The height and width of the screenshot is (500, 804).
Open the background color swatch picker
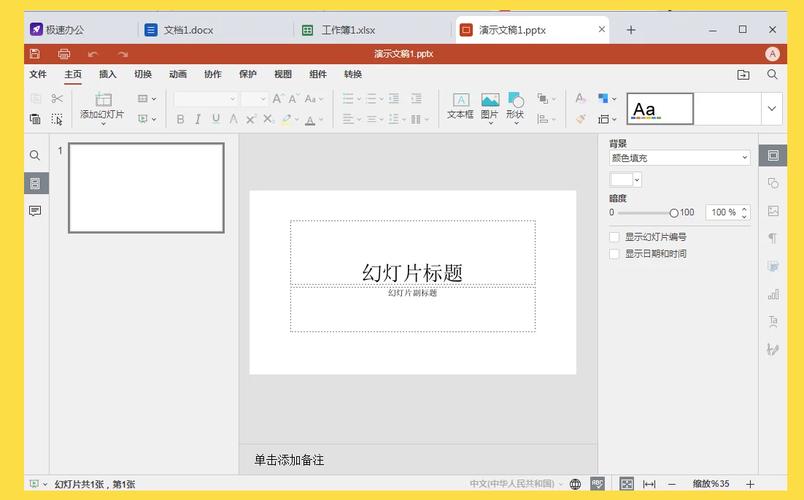[626, 180]
